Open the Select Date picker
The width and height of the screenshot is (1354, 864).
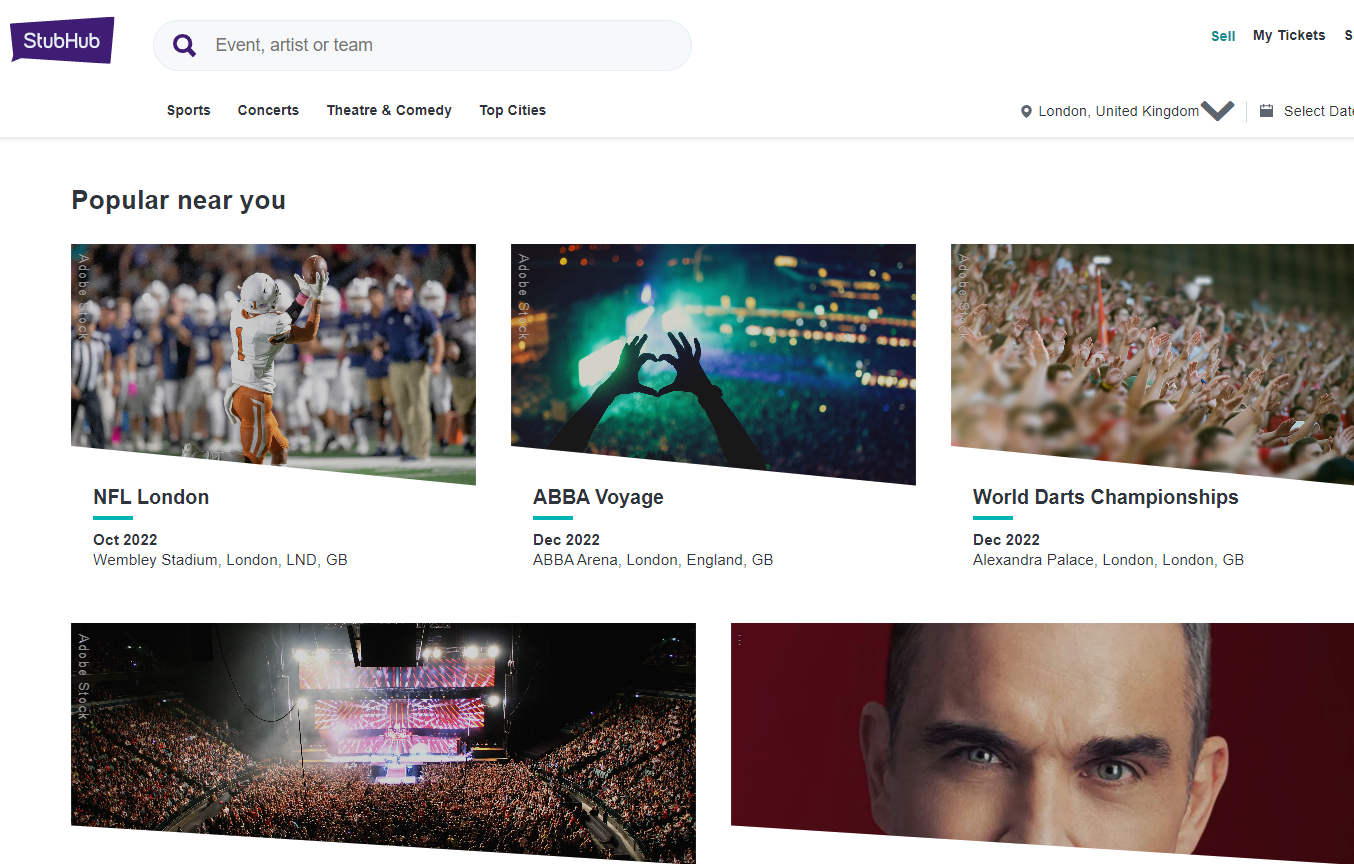(x=1317, y=111)
